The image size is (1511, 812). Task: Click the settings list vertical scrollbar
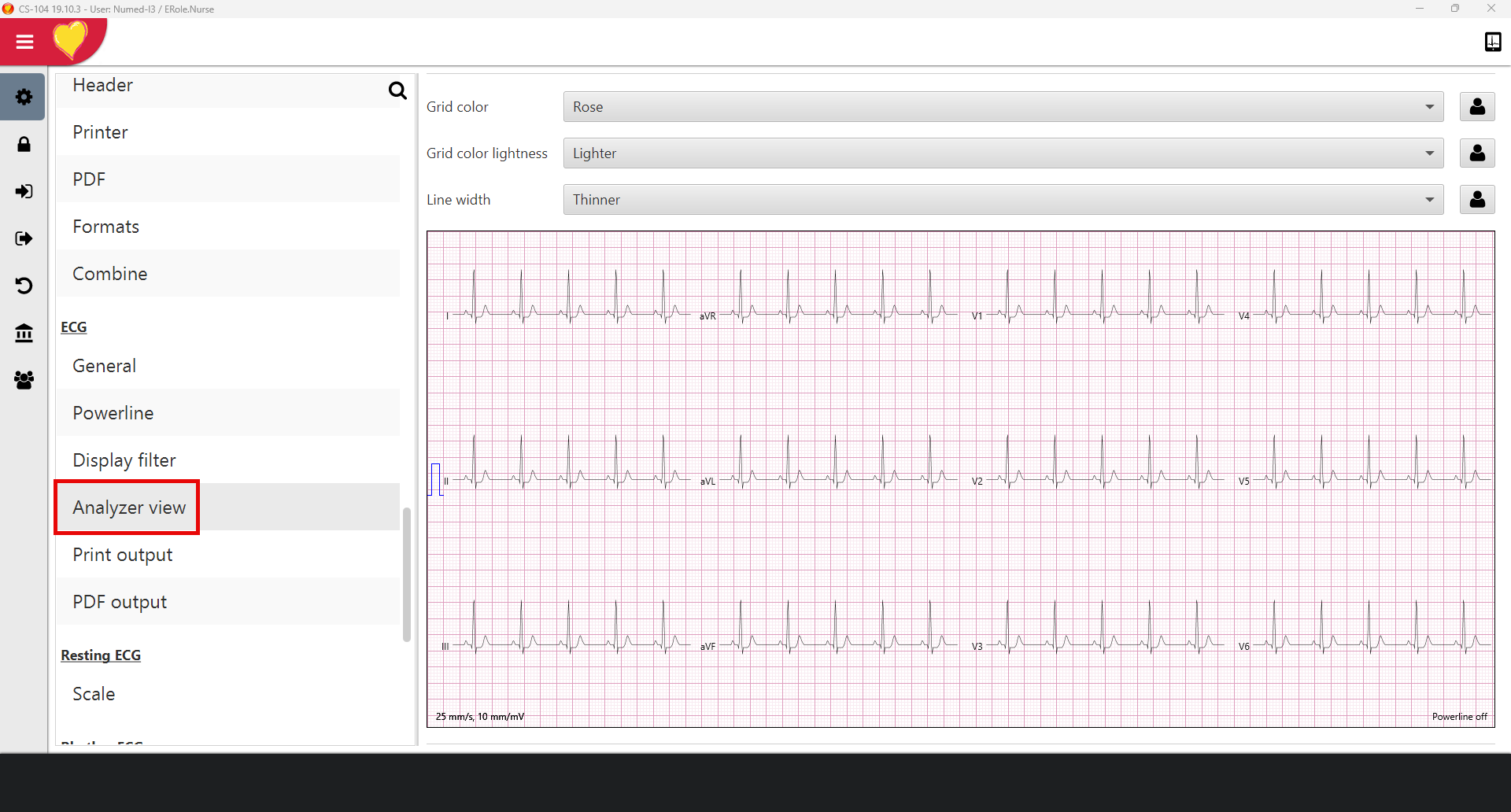click(x=407, y=574)
